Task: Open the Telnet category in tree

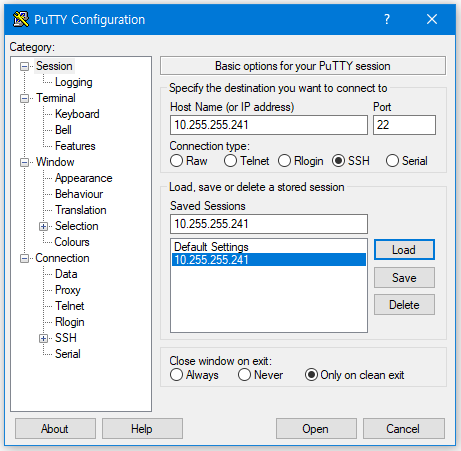Action: (69, 306)
